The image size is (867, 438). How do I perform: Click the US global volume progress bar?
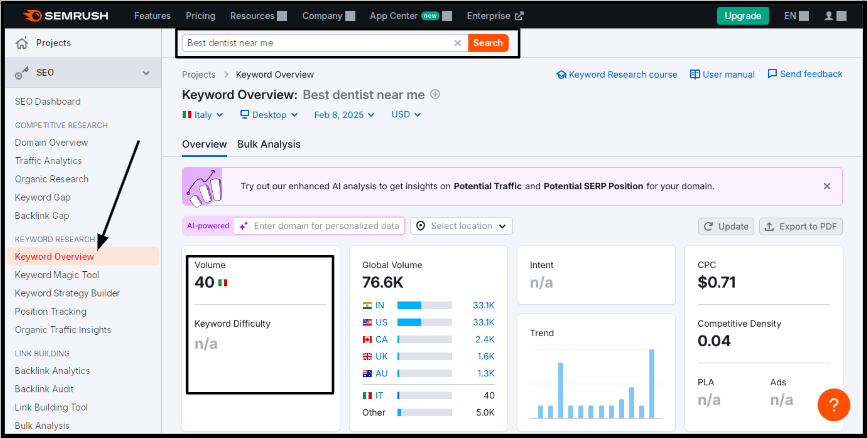point(424,322)
